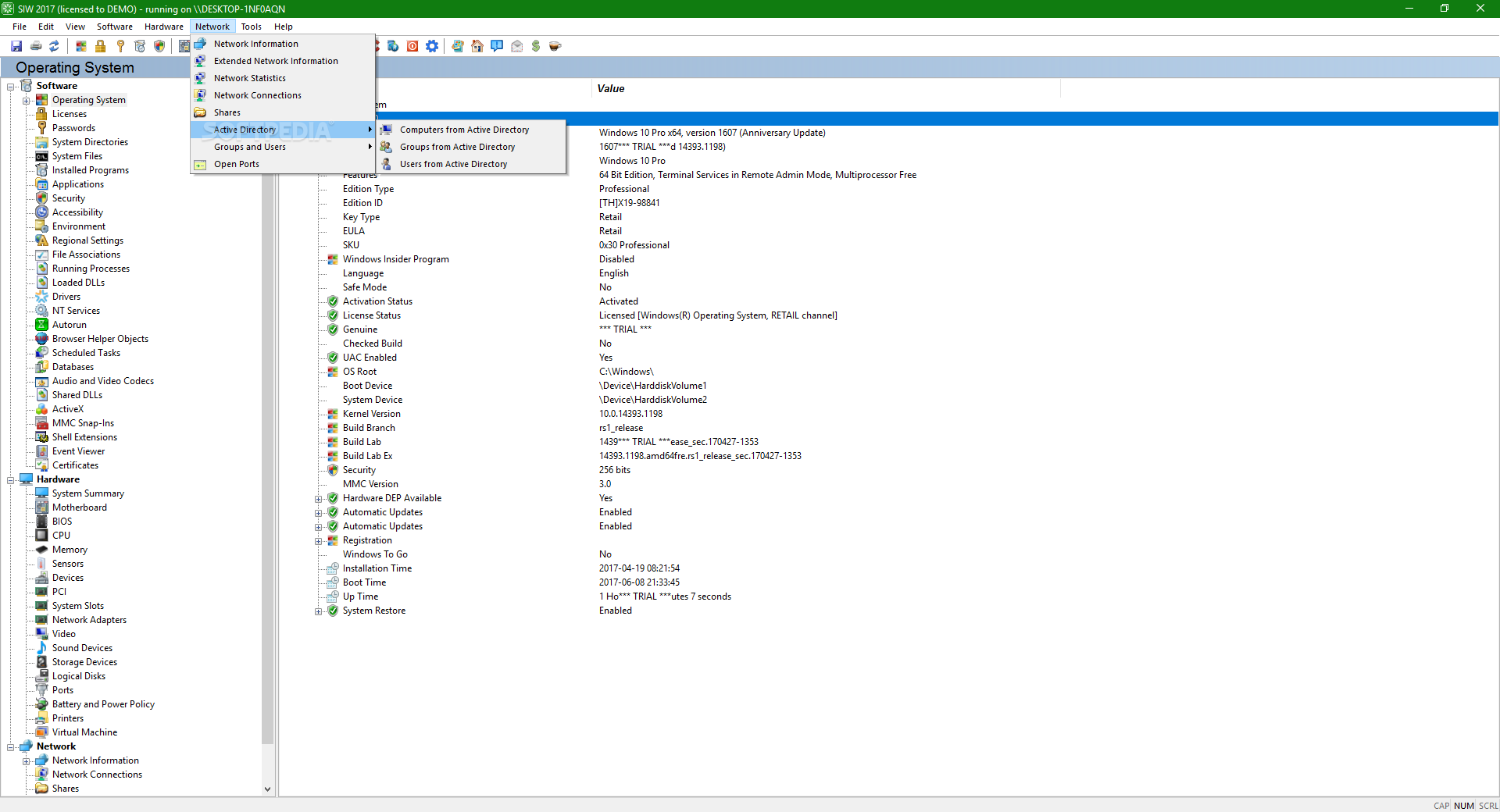This screenshot has height=812, width=1500.
Task: Click the Value column header
Action: coord(826,88)
